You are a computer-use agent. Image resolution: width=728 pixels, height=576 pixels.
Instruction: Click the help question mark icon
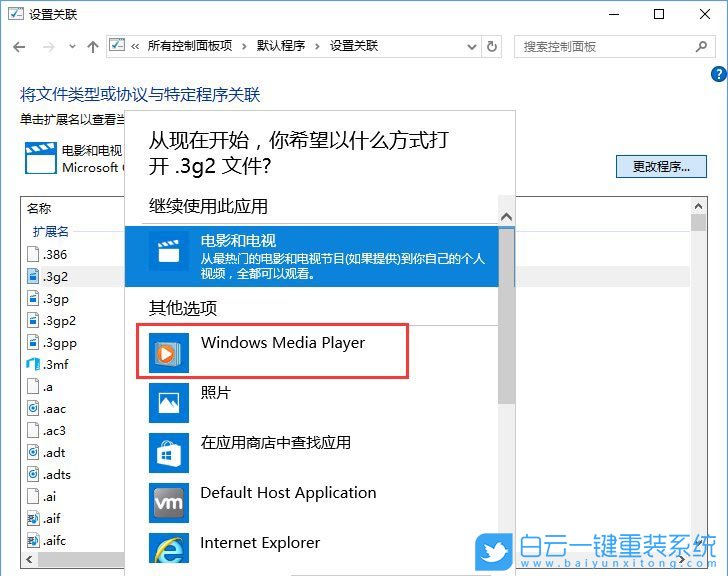[x=718, y=74]
